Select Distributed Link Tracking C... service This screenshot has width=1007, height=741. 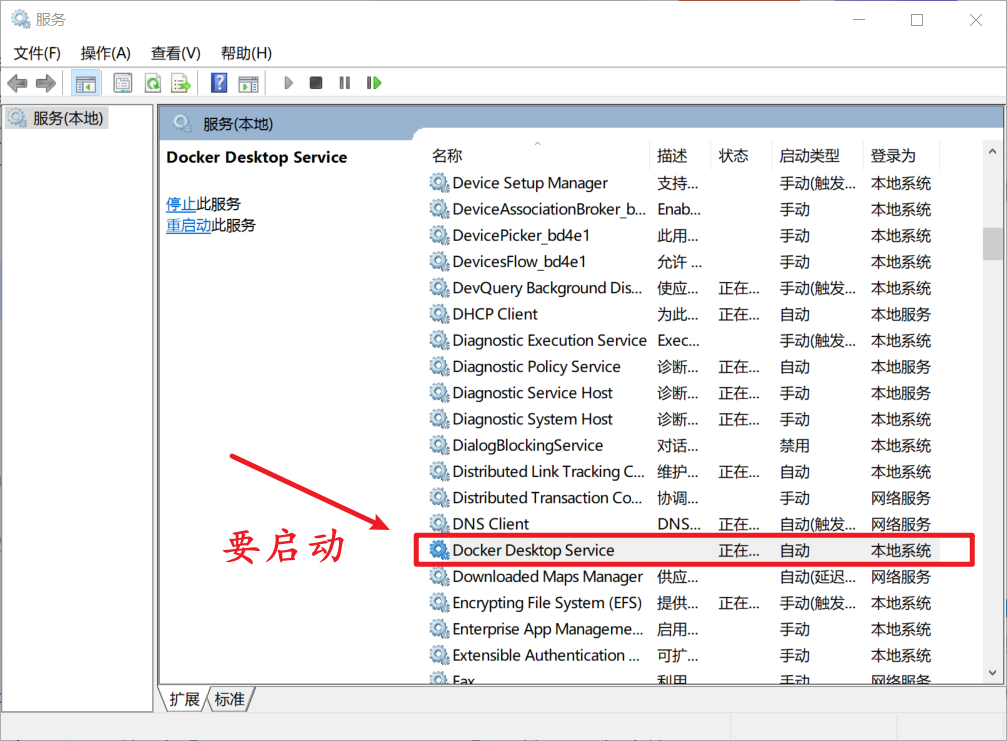pyautogui.click(x=548, y=472)
